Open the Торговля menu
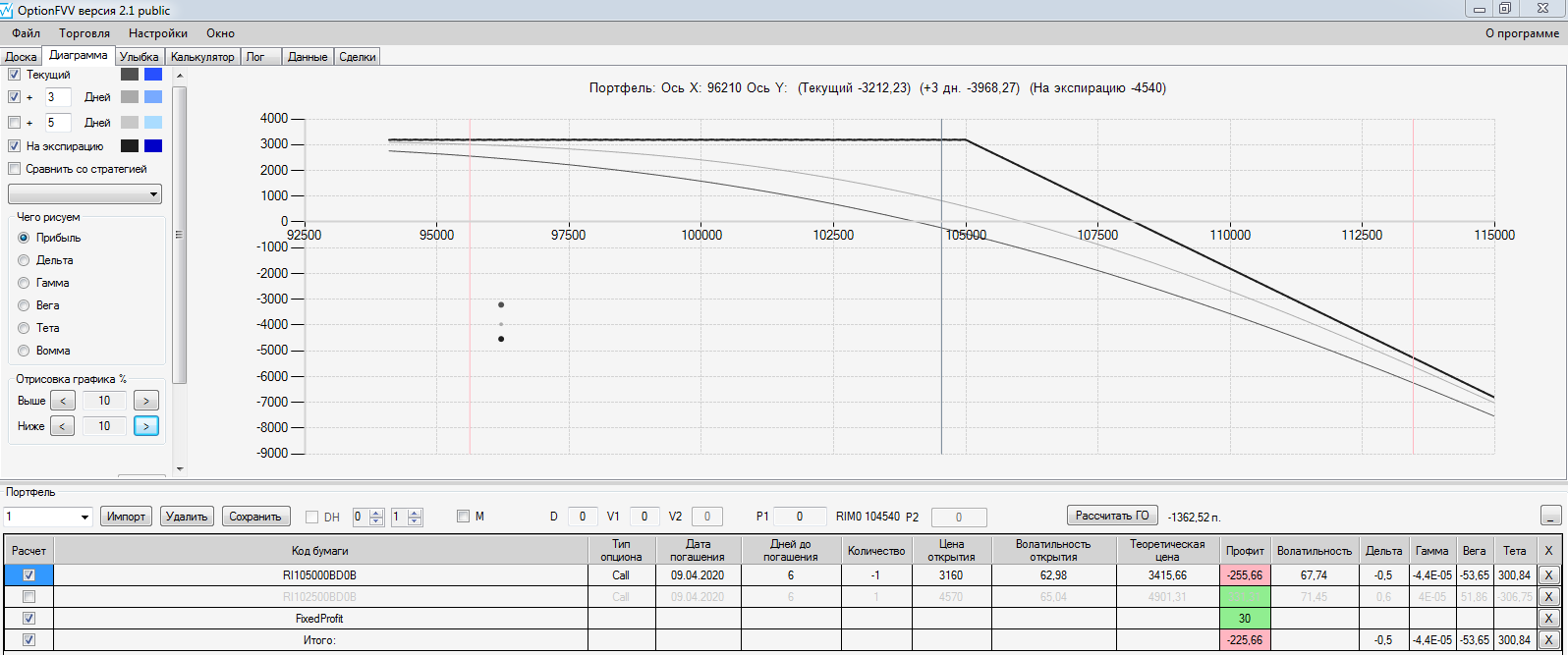 84,33
